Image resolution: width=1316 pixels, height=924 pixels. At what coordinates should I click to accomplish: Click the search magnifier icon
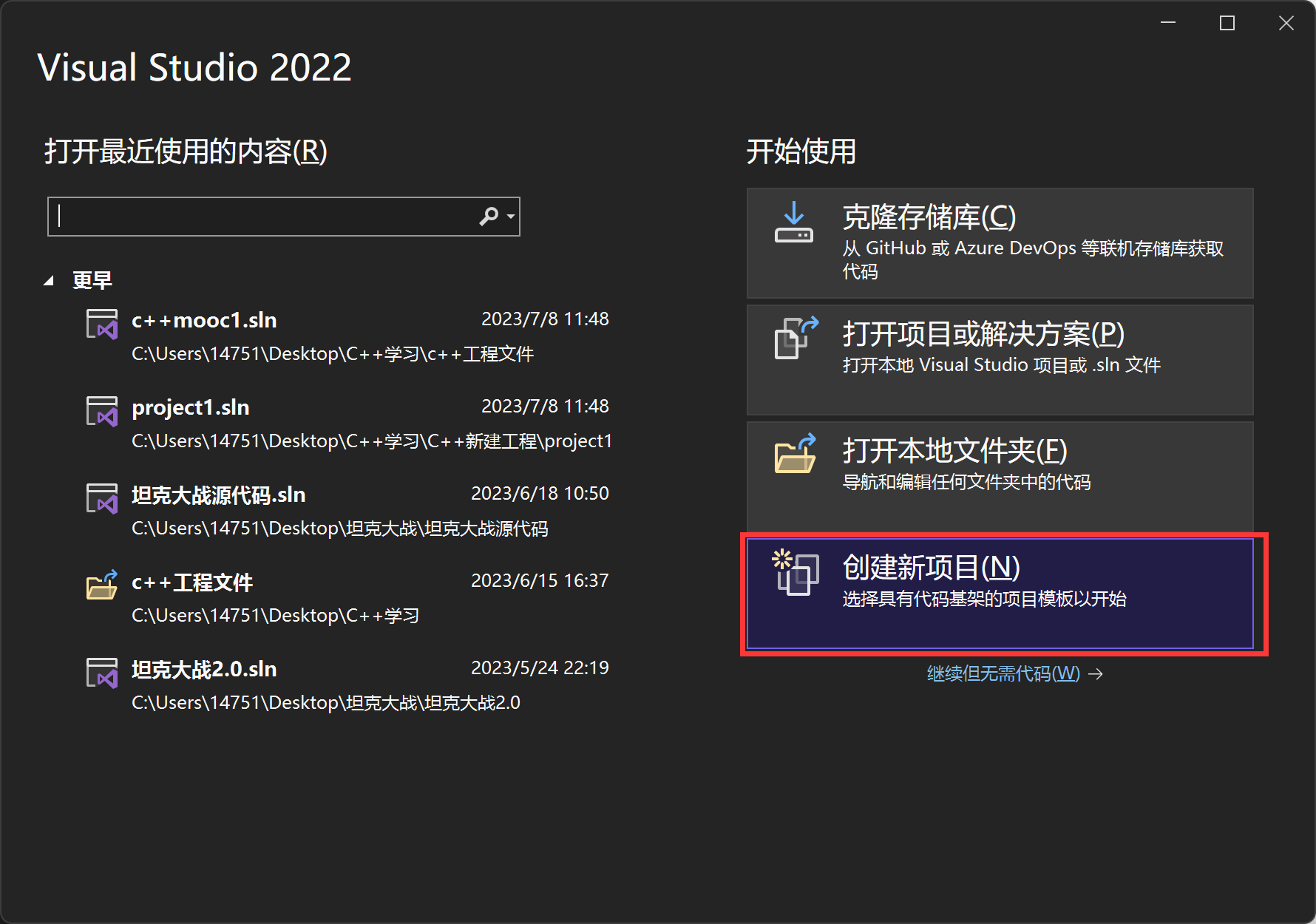(489, 217)
